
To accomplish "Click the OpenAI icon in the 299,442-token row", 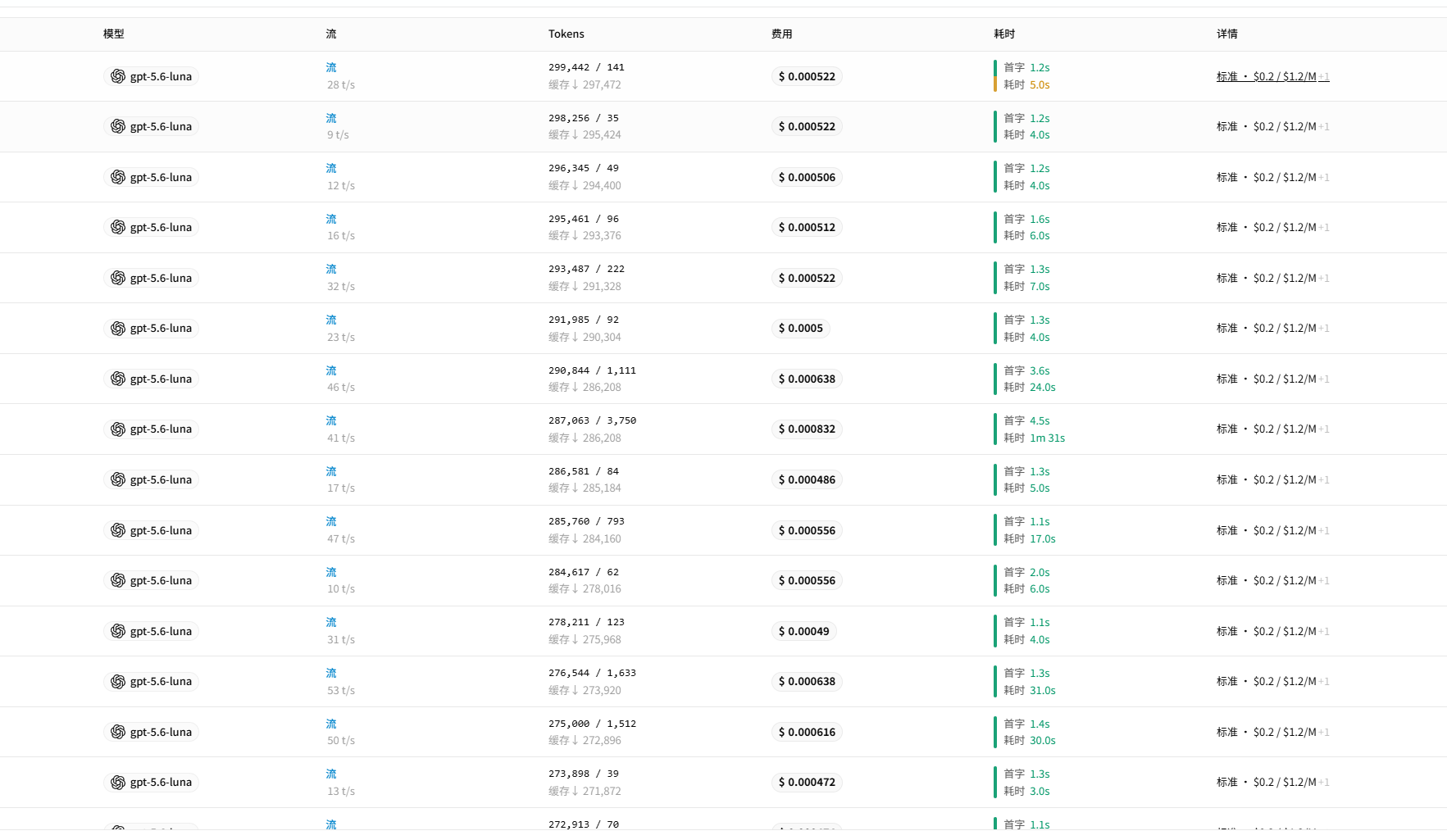I will (x=118, y=76).
